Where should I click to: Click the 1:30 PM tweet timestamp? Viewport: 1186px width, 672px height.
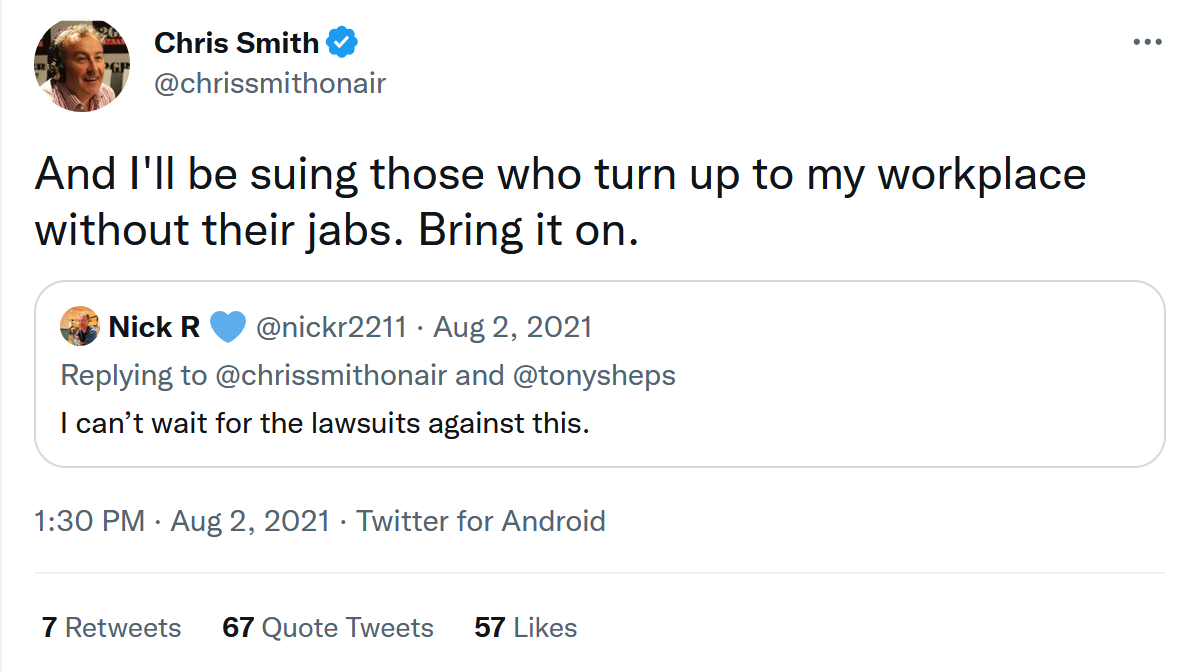point(90,521)
